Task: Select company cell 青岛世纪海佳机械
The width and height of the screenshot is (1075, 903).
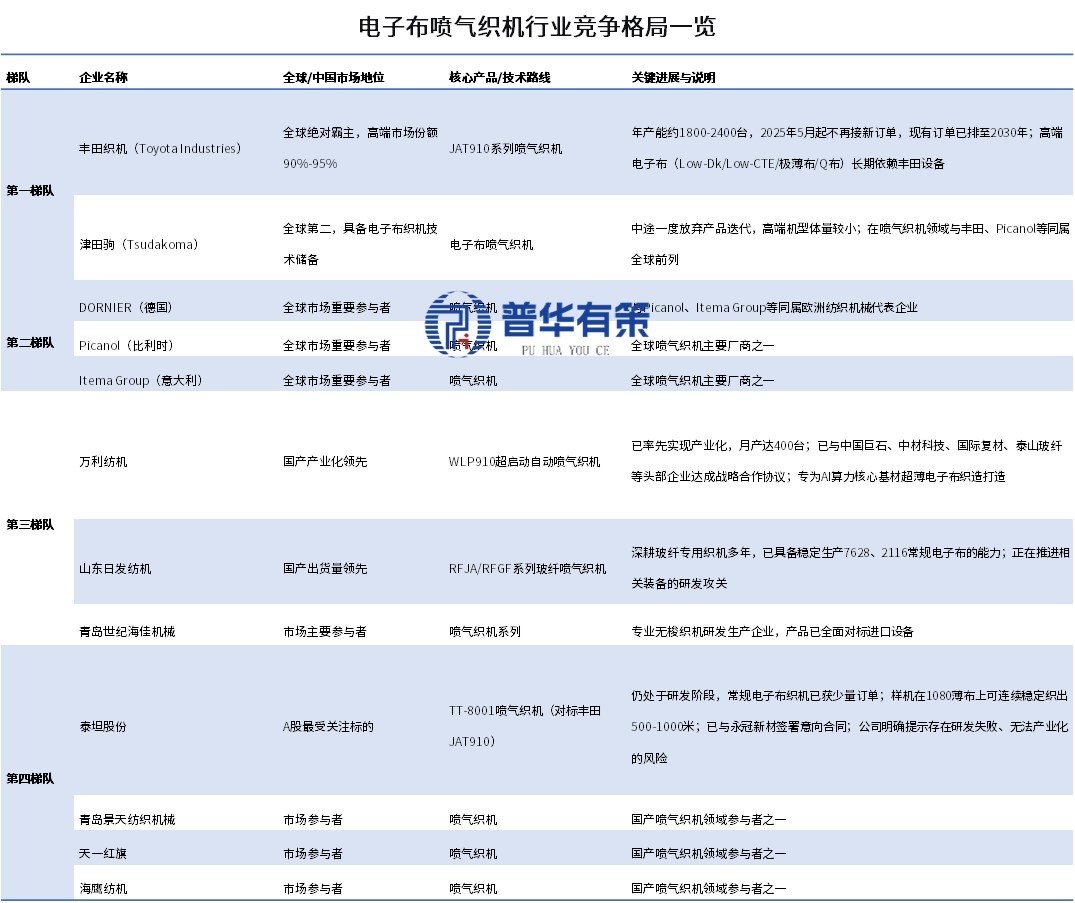Action: (128, 631)
